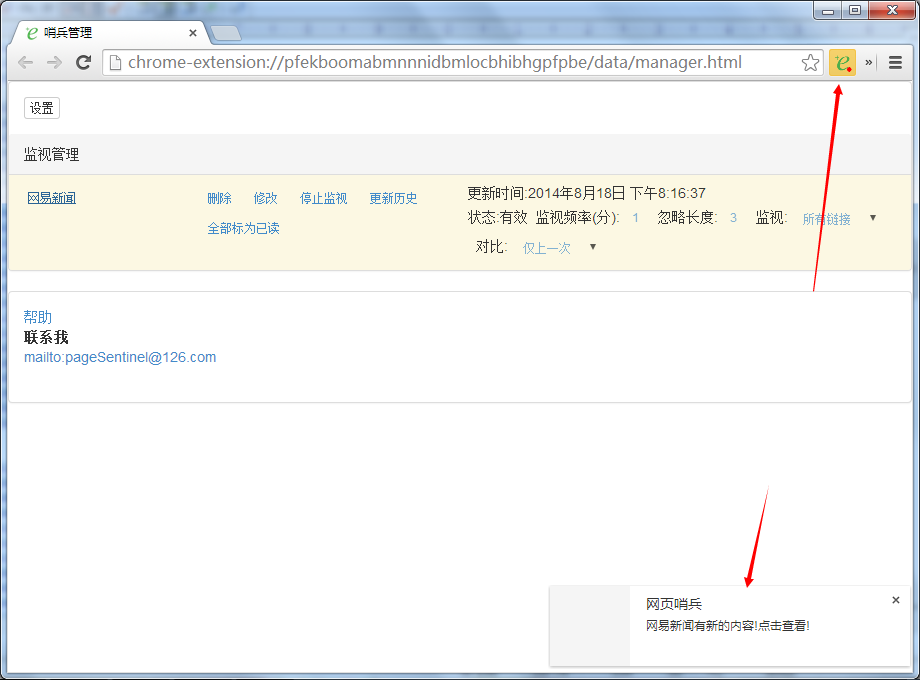View 更新历史 for 网易新闻

click(393, 199)
